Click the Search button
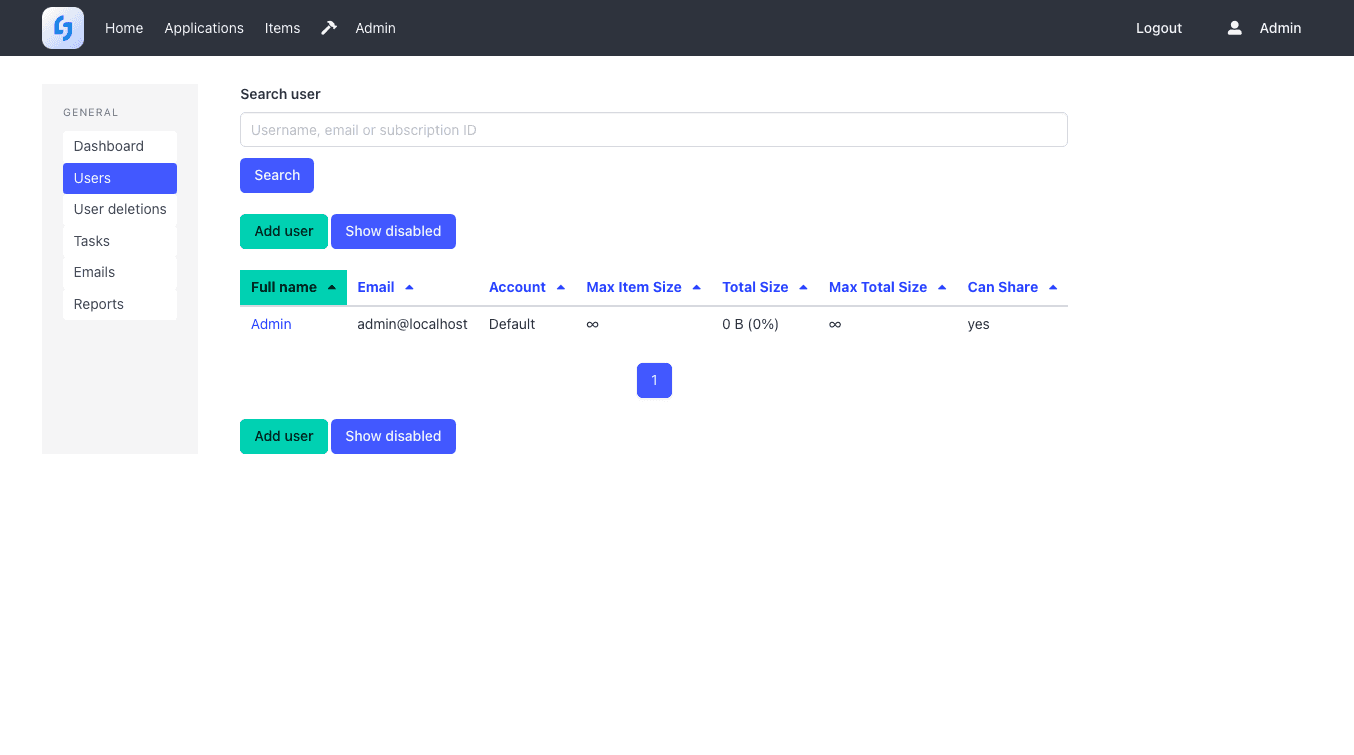 277,175
